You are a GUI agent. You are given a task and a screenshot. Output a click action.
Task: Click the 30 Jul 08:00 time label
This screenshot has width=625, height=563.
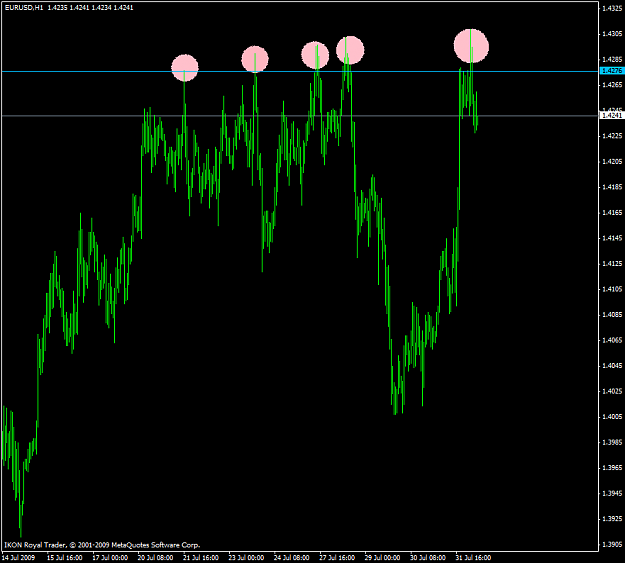tap(428, 557)
